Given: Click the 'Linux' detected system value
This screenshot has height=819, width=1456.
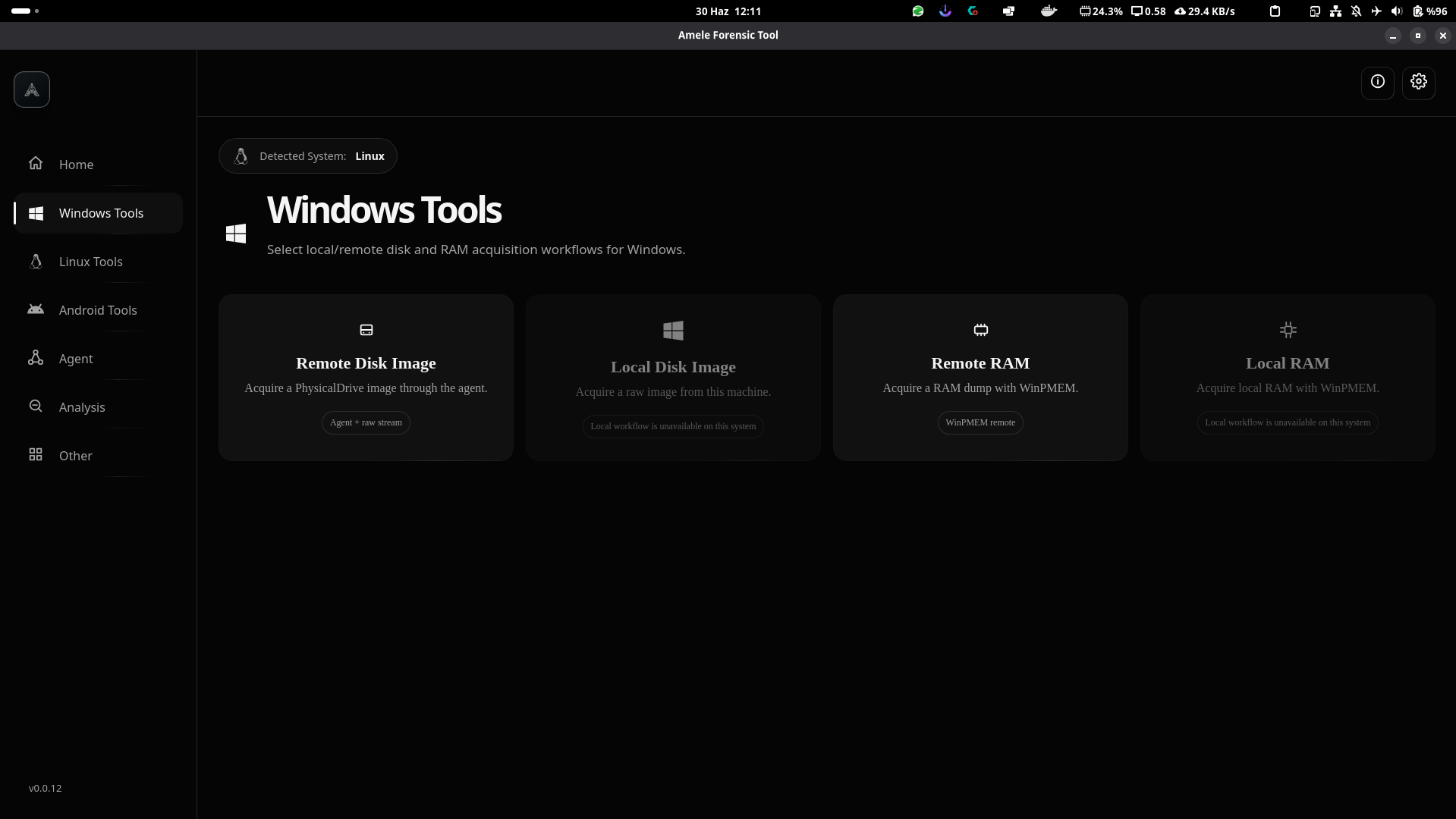Looking at the screenshot, I should [x=370, y=156].
